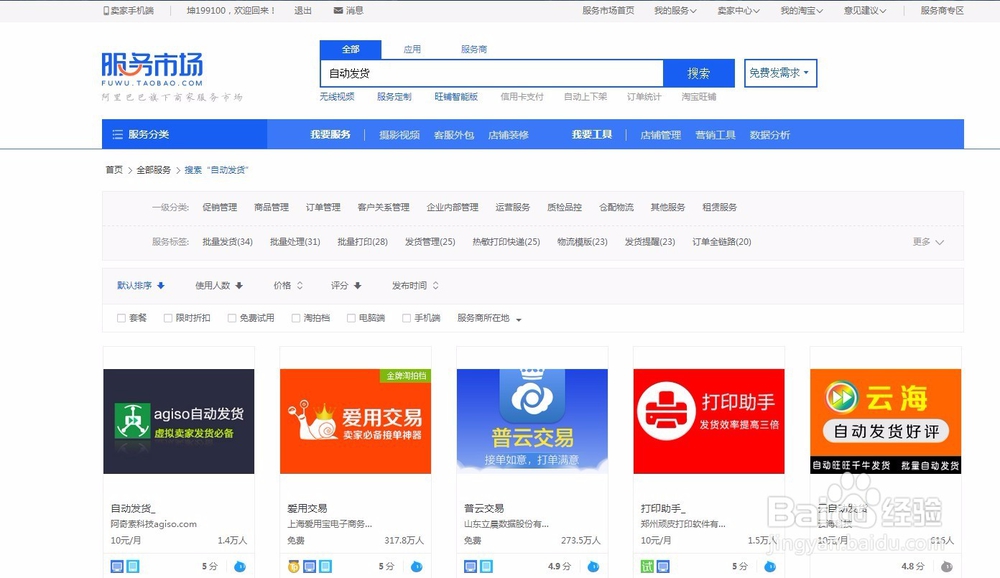Open 客服外包 in the blue nav bar

(x=454, y=135)
